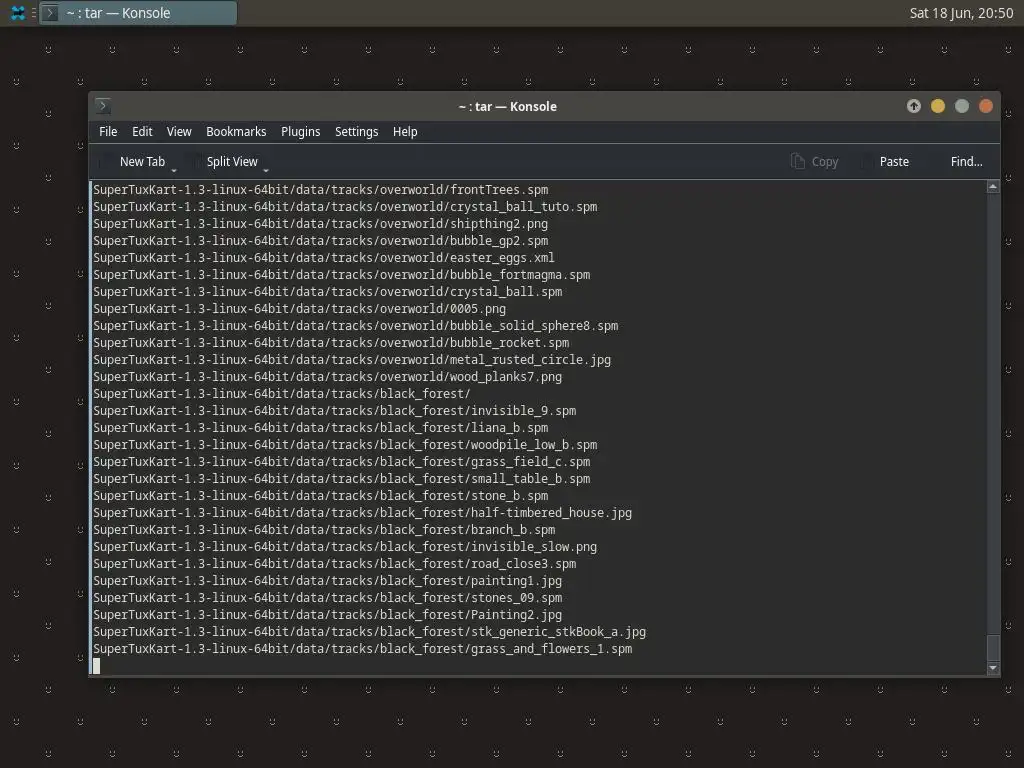Click the line ending with stone_b.spm
Screen dimensions: 1024x768
point(321,496)
